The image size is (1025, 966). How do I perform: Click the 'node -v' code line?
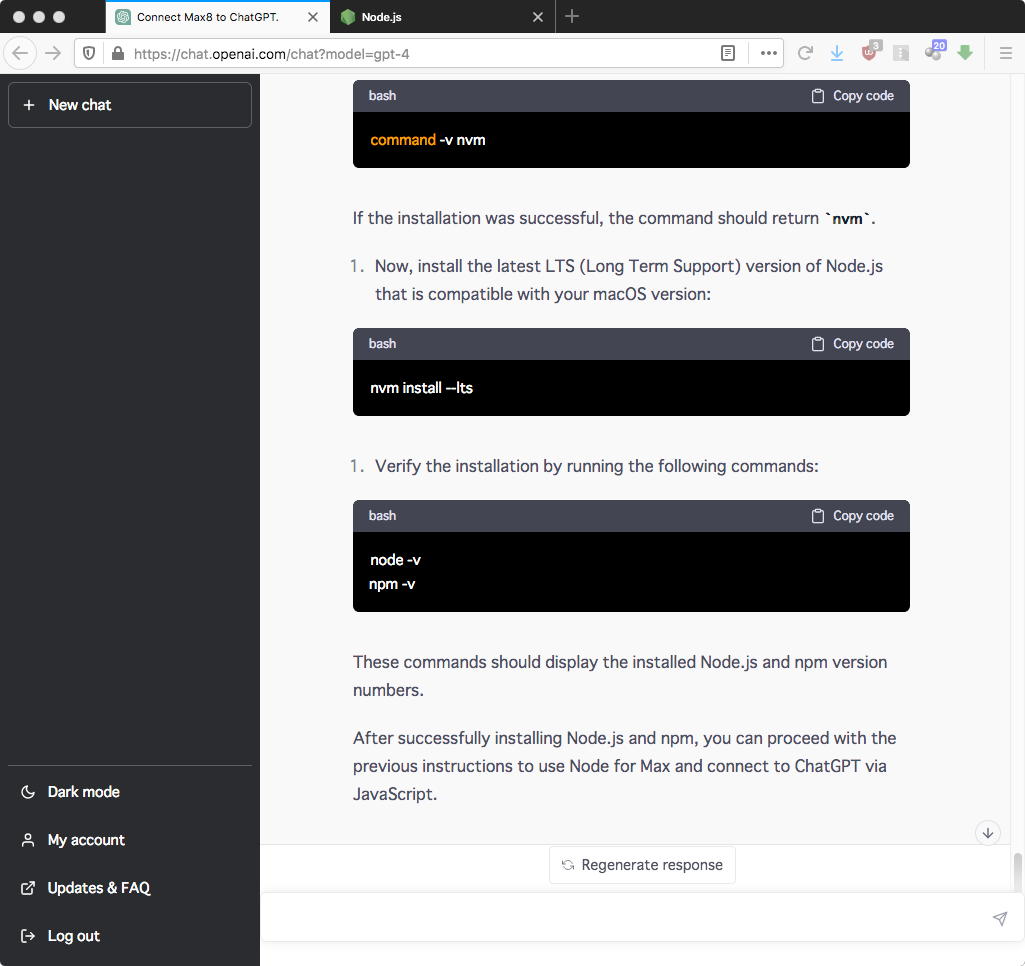[395, 560]
